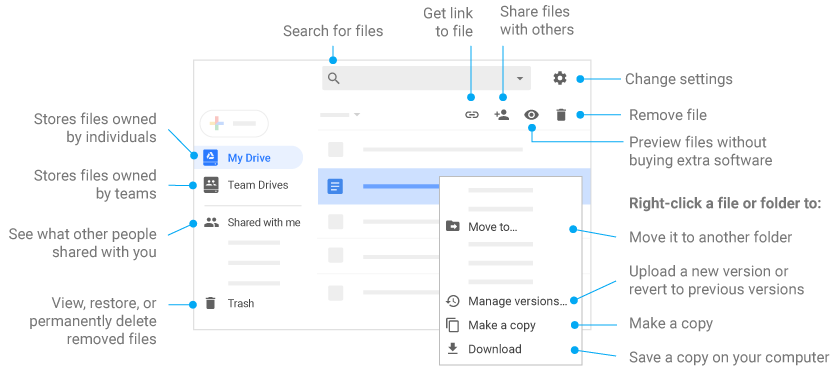Click the My Drive icon
Screen dimensions: 835x377
click(211, 158)
